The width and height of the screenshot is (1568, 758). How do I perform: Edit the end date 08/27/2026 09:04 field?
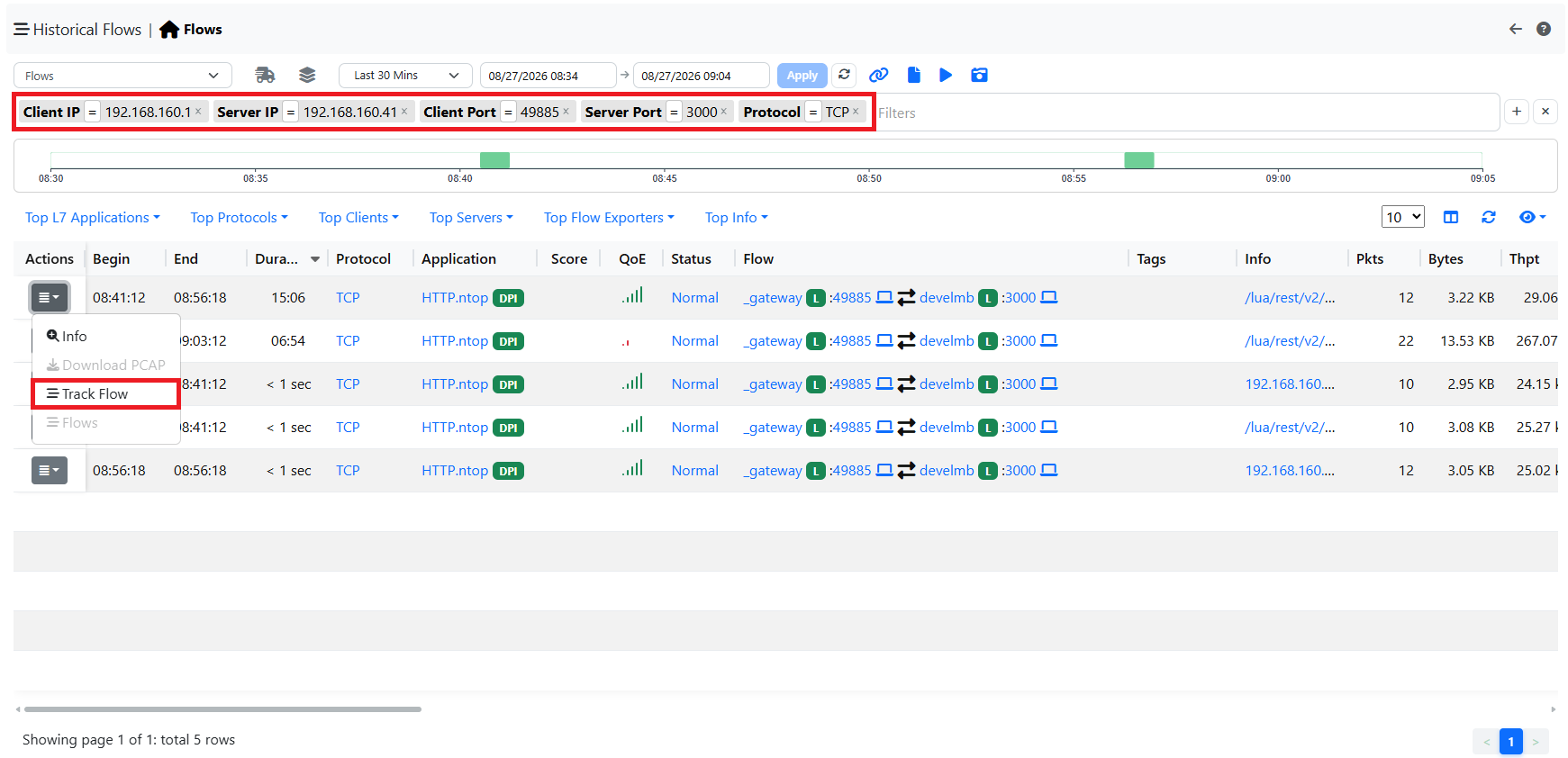pos(701,76)
